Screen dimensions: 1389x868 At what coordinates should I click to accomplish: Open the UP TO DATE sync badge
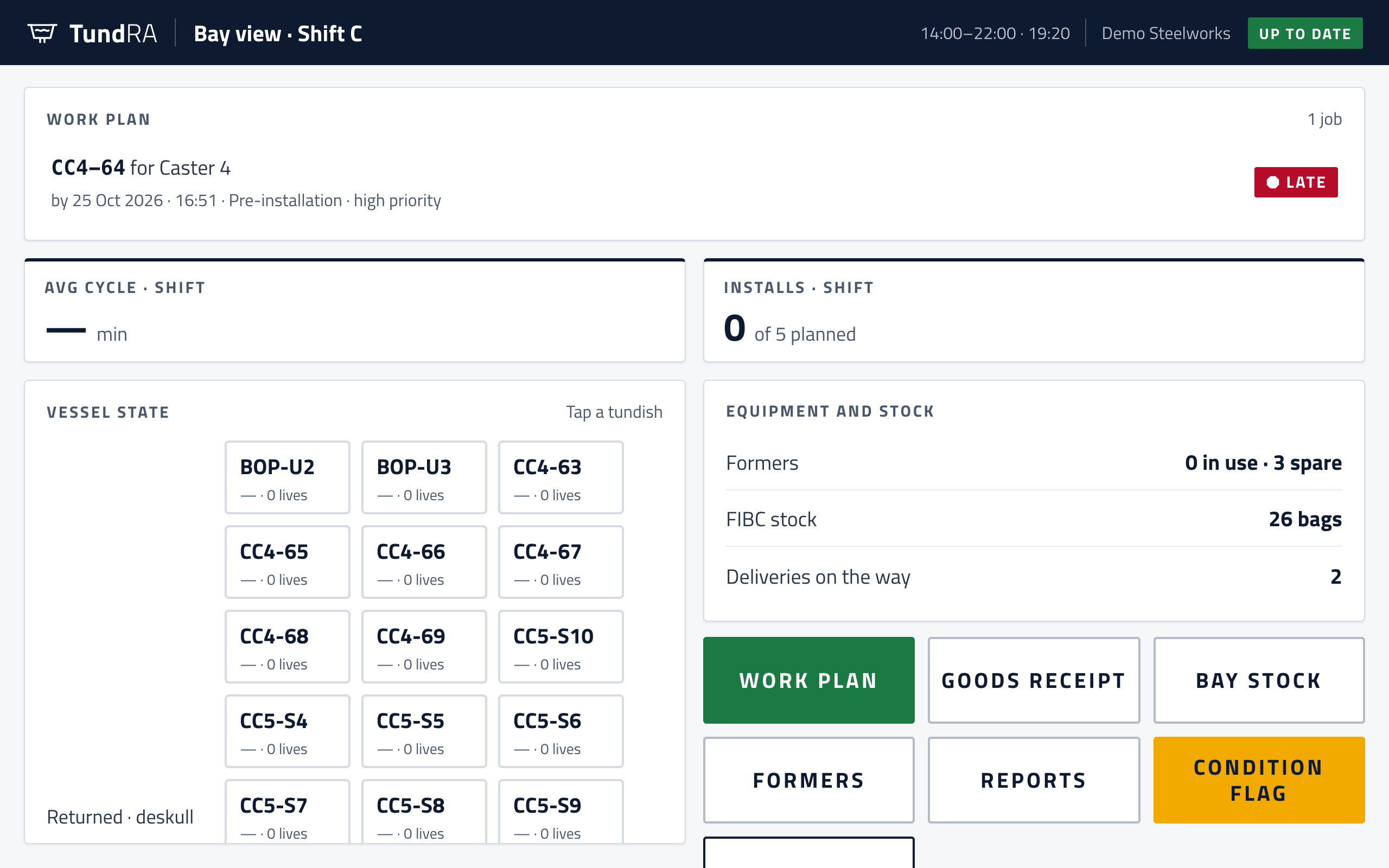(1304, 33)
